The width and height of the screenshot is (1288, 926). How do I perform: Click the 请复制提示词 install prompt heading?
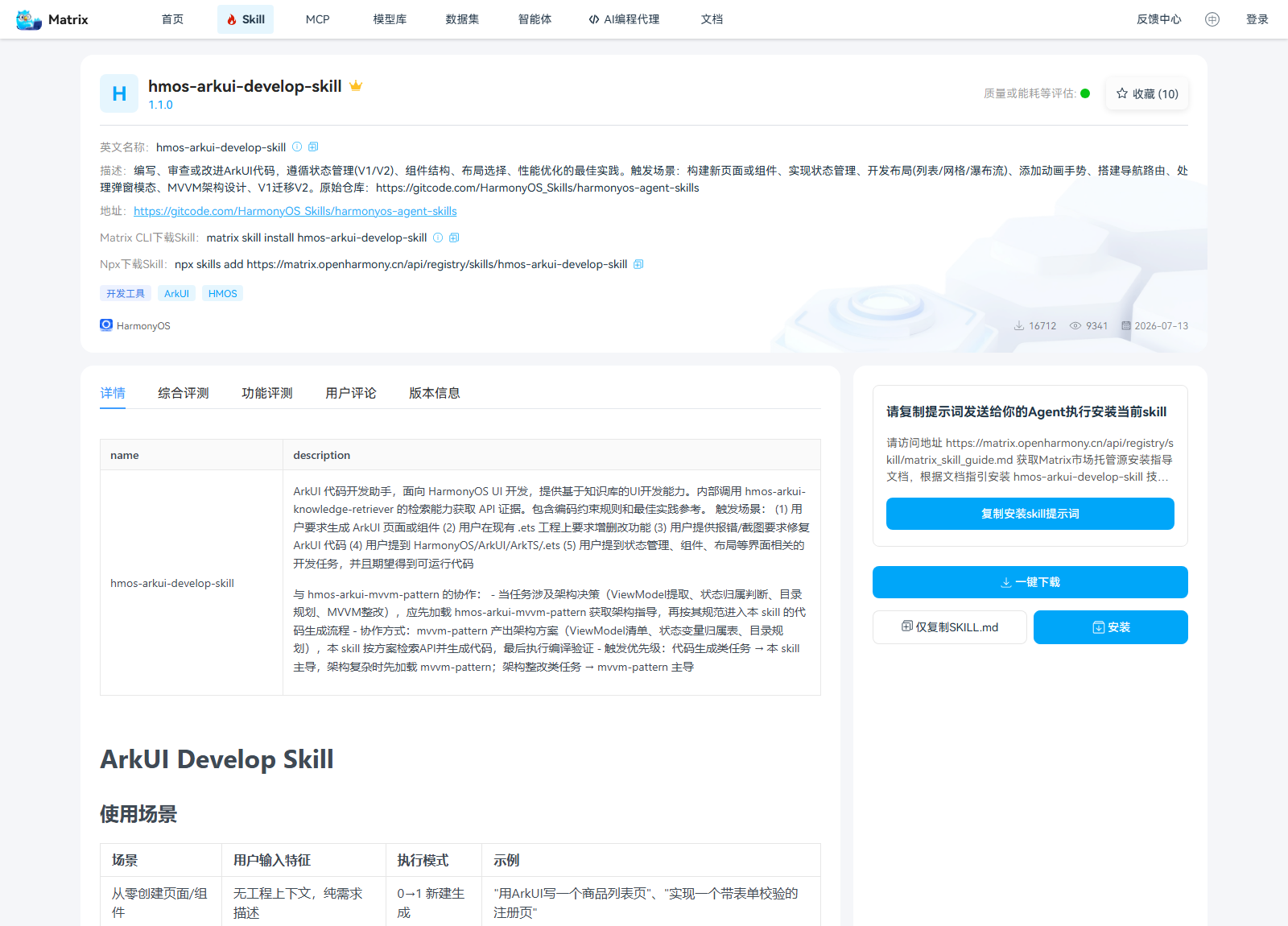click(x=1026, y=411)
